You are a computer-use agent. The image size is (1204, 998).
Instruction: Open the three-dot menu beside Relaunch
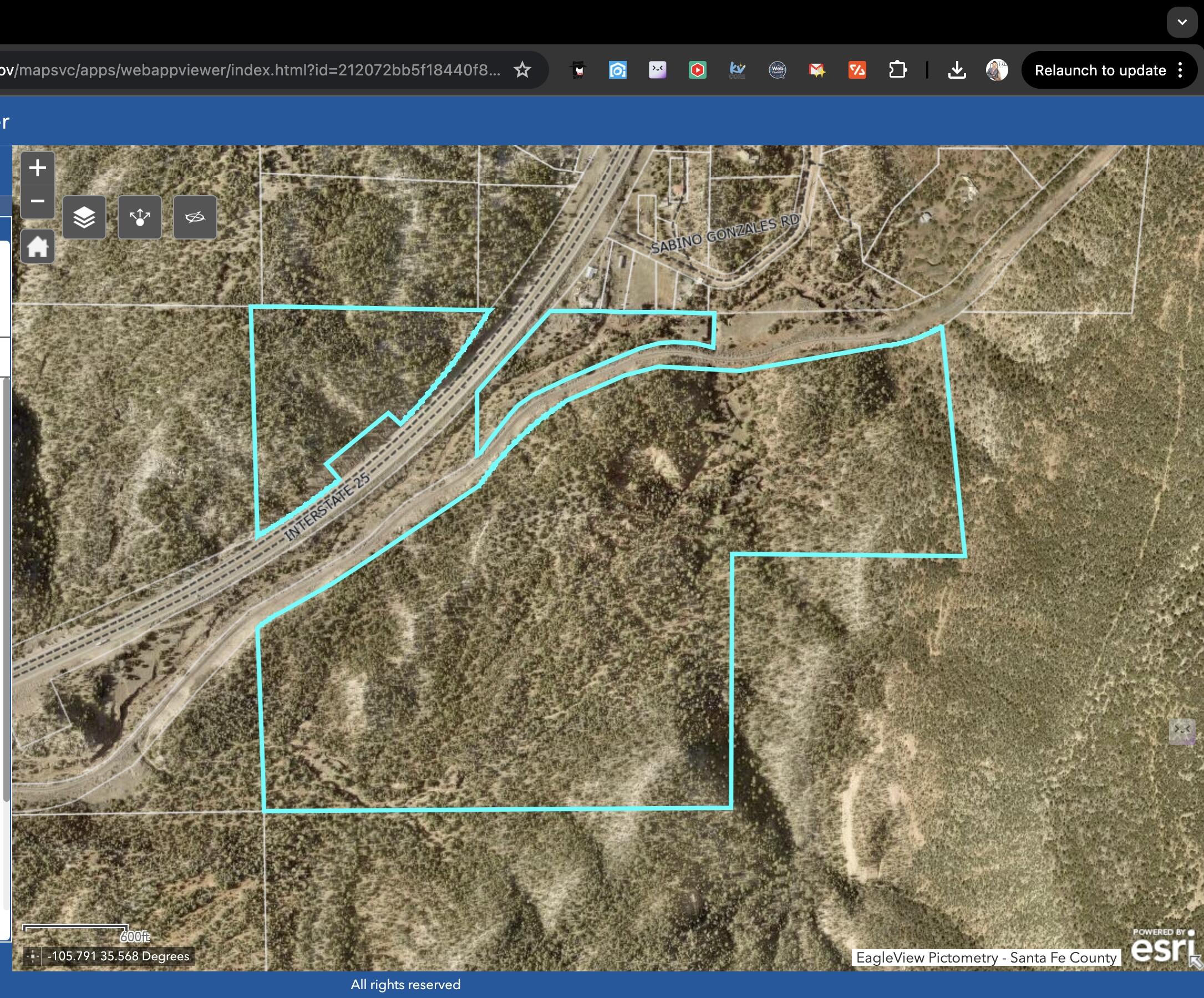pyautogui.click(x=1180, y=70)
